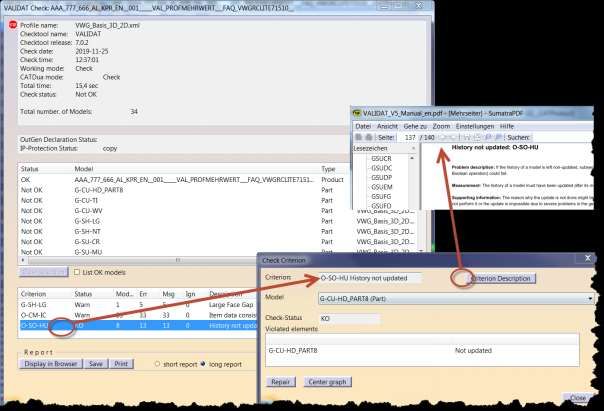Screen dimensions: 604x411
Task: Click the Check Status field showing KO
Action: (x=350, y=319)
